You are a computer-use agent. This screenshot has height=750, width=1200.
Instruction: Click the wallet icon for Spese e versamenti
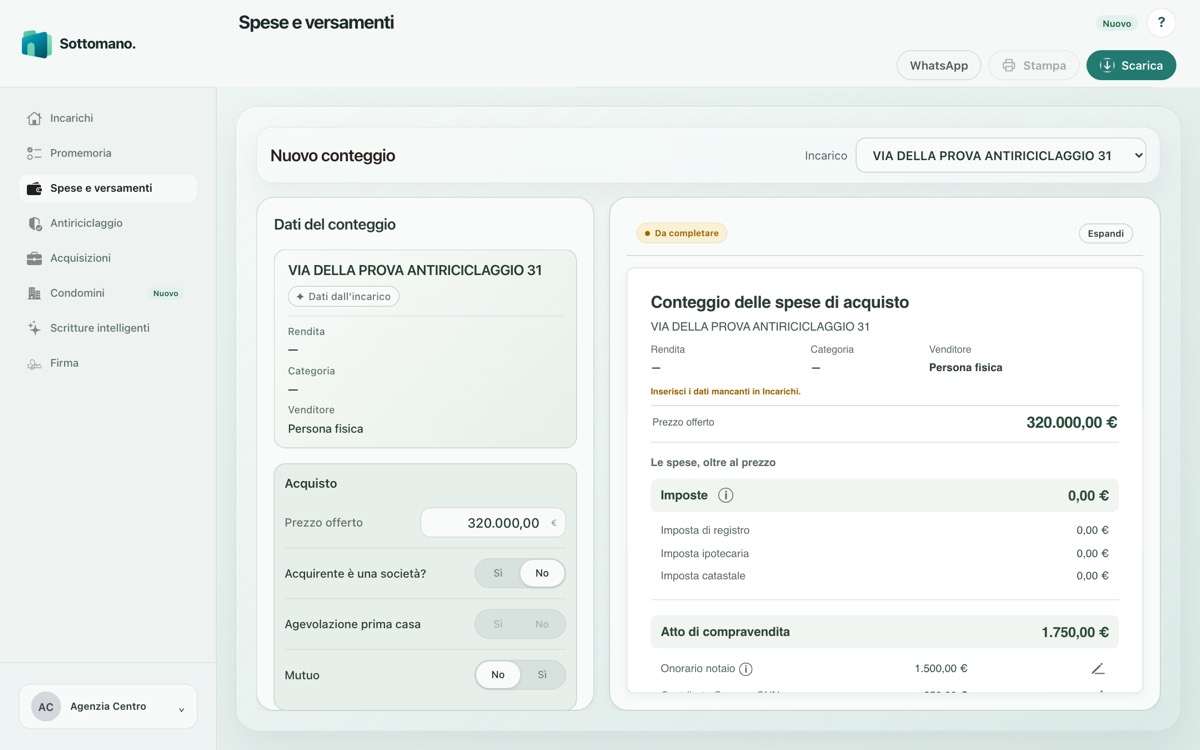[34, 188]
